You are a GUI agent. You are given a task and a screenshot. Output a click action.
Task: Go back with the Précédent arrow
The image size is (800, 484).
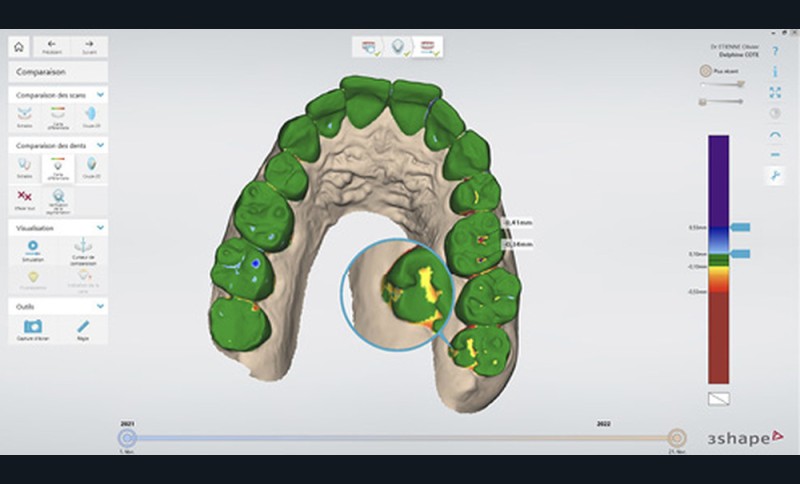(x=50, y=47)
